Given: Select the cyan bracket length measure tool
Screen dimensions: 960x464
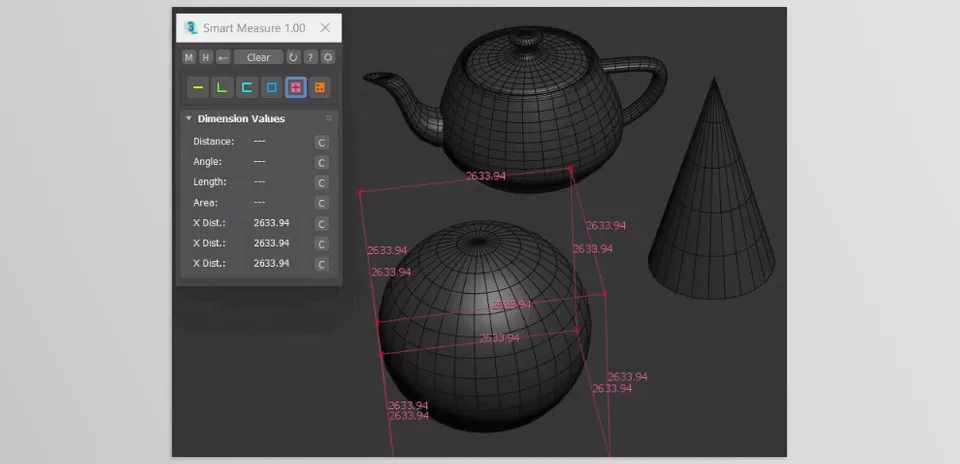Looking at the screenshot, I should (x=247, y=88).
